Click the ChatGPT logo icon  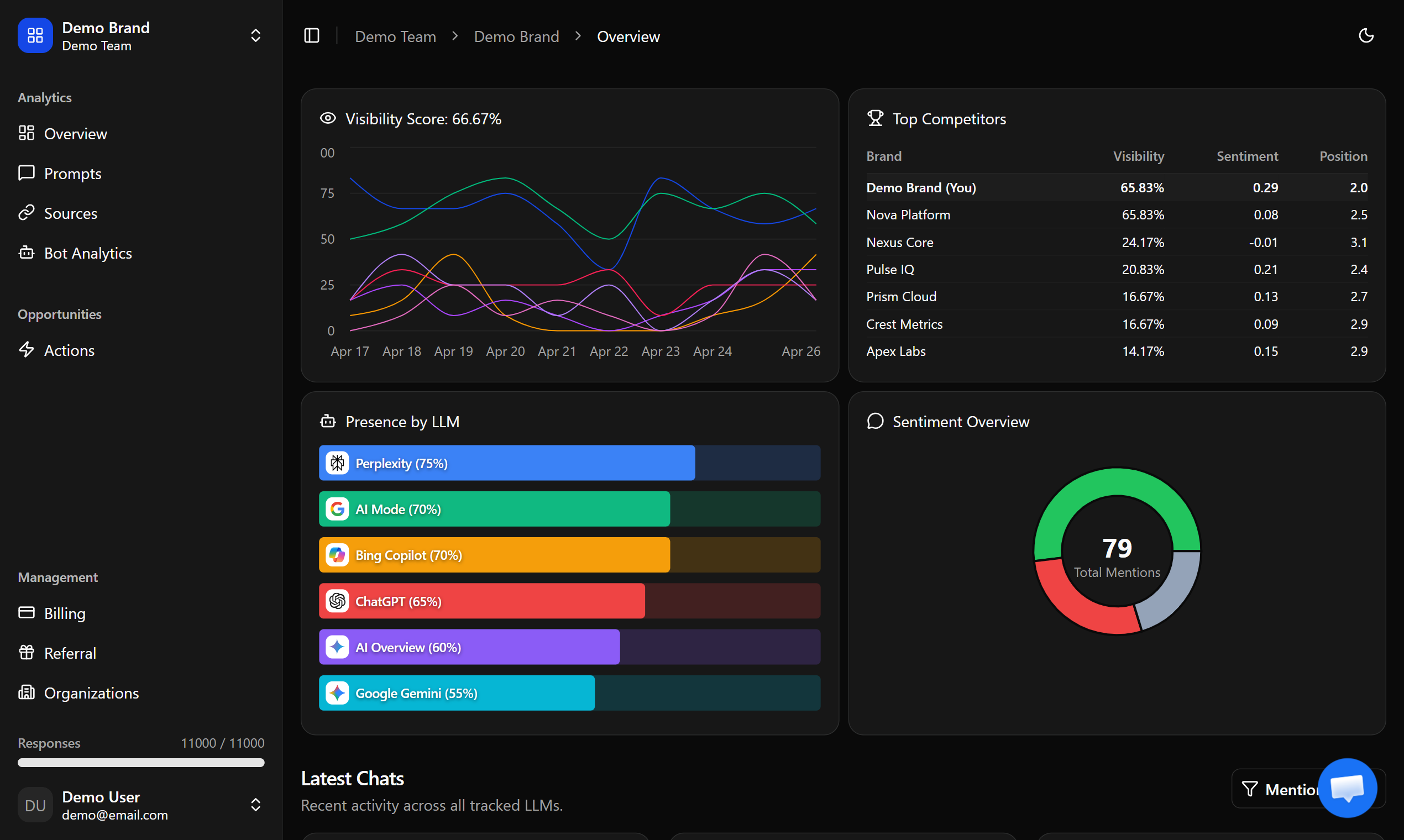point(337,601)
